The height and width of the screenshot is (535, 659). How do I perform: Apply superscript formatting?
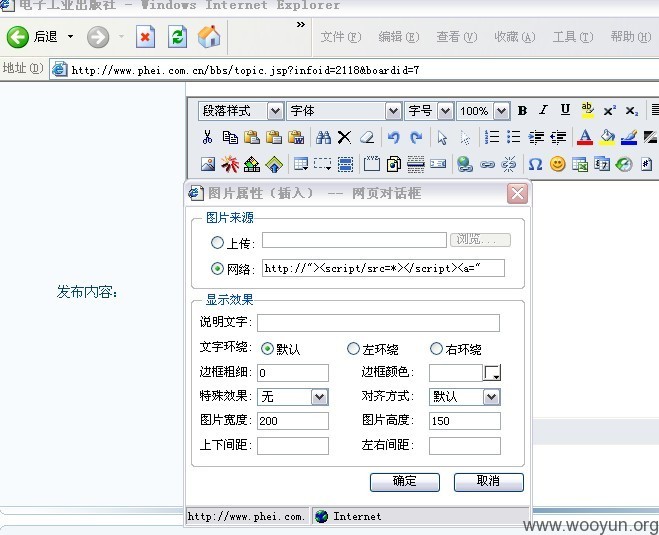pos(609,111)
